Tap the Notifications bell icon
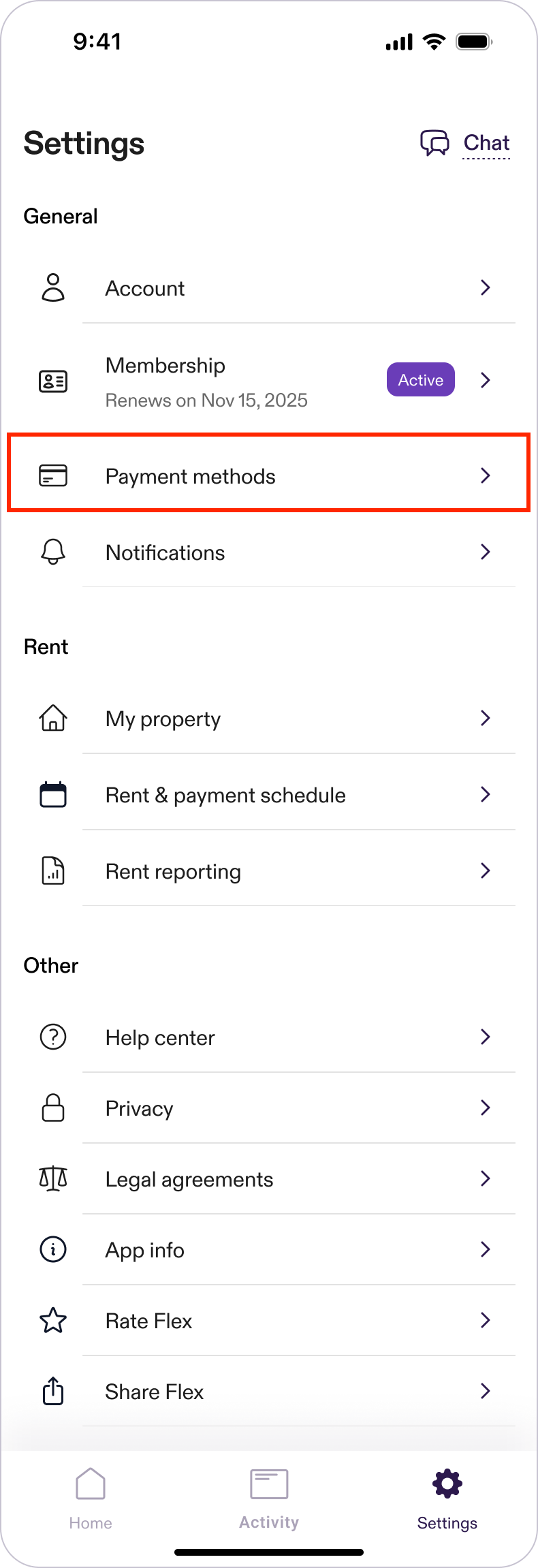The image size is (538, 1568). tap(53, 552)
